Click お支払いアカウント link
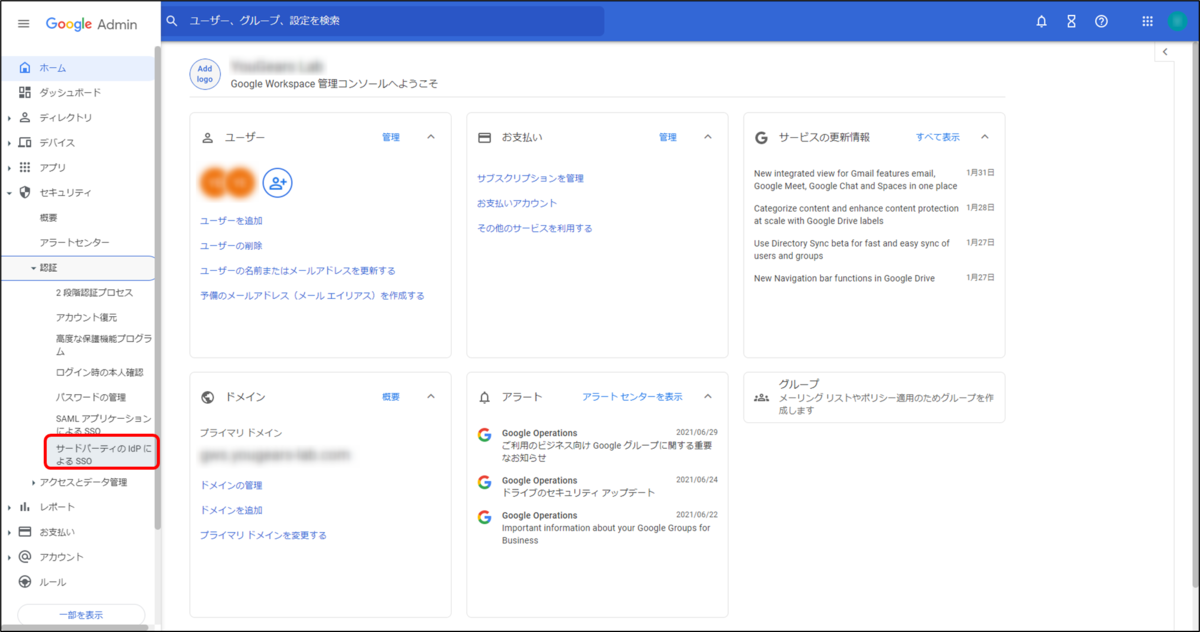 pos(517,203)
